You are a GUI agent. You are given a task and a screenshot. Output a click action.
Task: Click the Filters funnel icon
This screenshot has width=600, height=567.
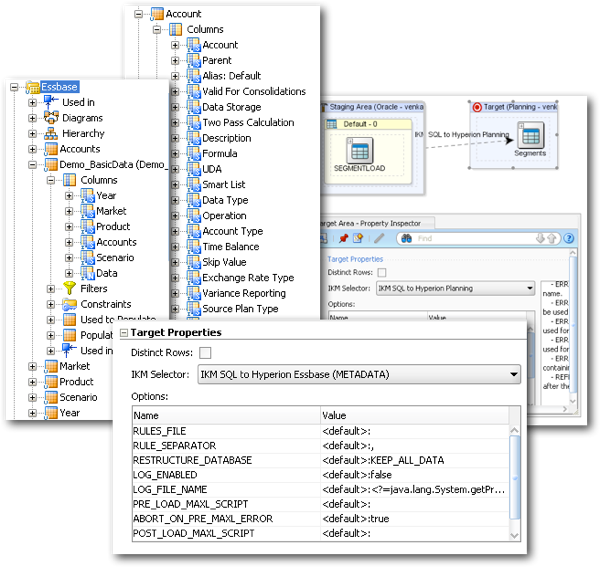pos(69,288)
